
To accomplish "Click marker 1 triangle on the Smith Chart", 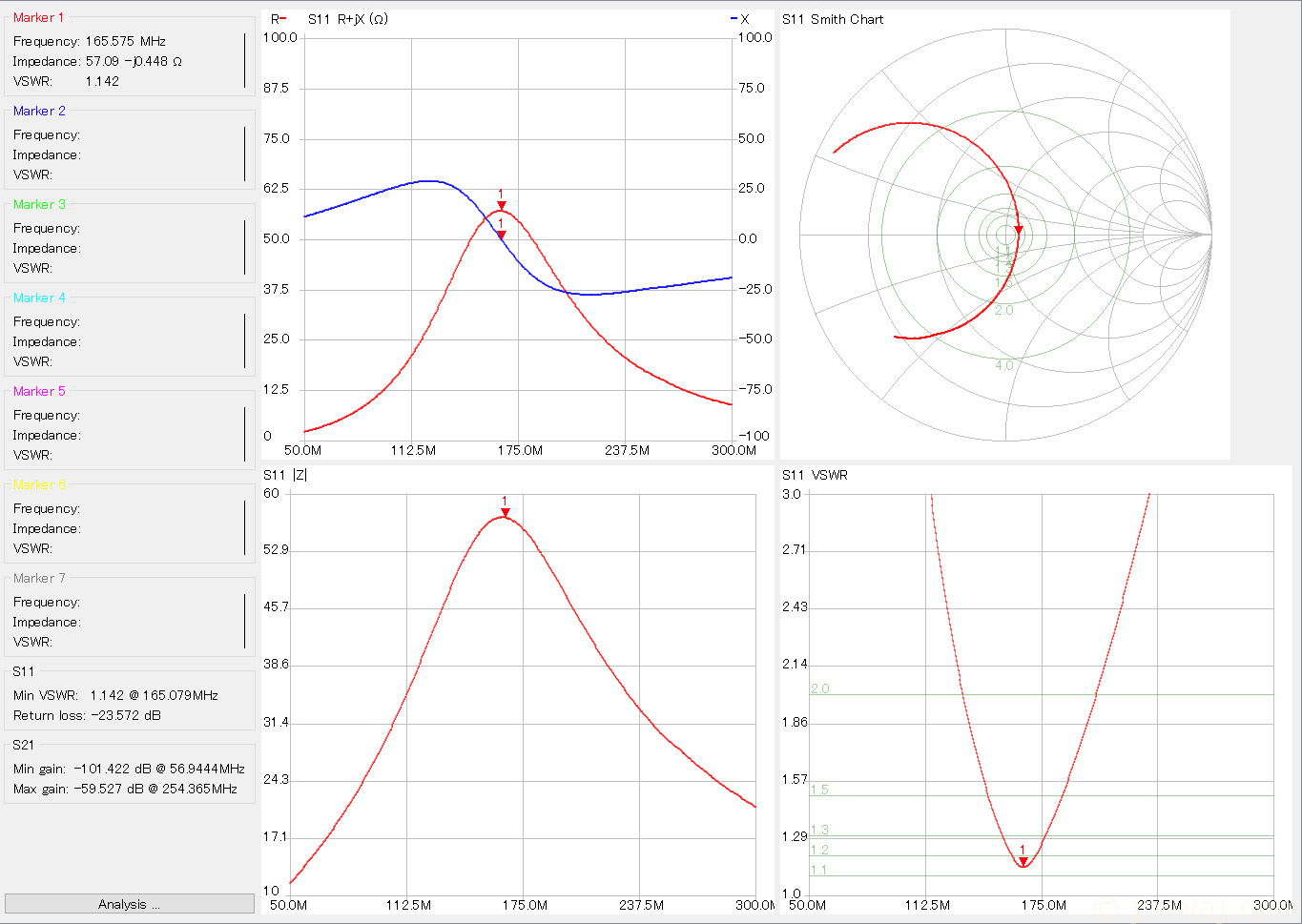I will (x=1019, y=230).
